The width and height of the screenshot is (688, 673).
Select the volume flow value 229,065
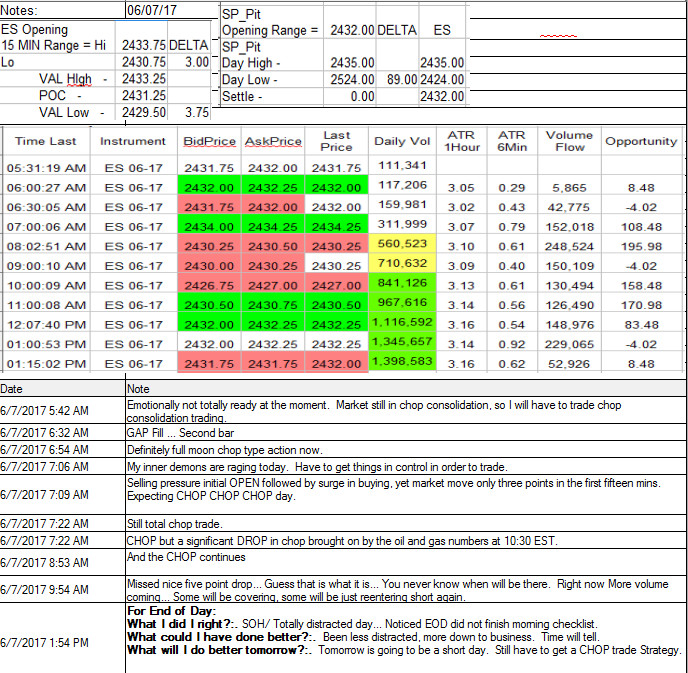point(569,344)
